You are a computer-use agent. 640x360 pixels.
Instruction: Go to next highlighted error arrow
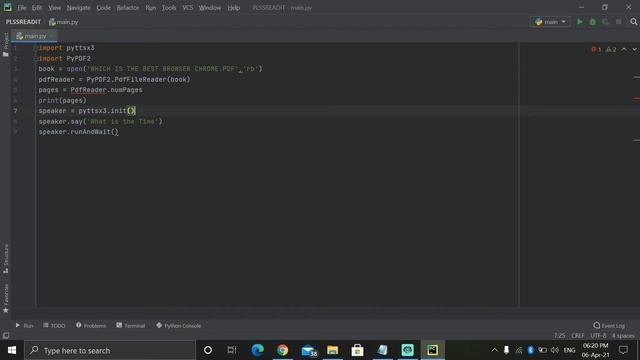(634, 49)
